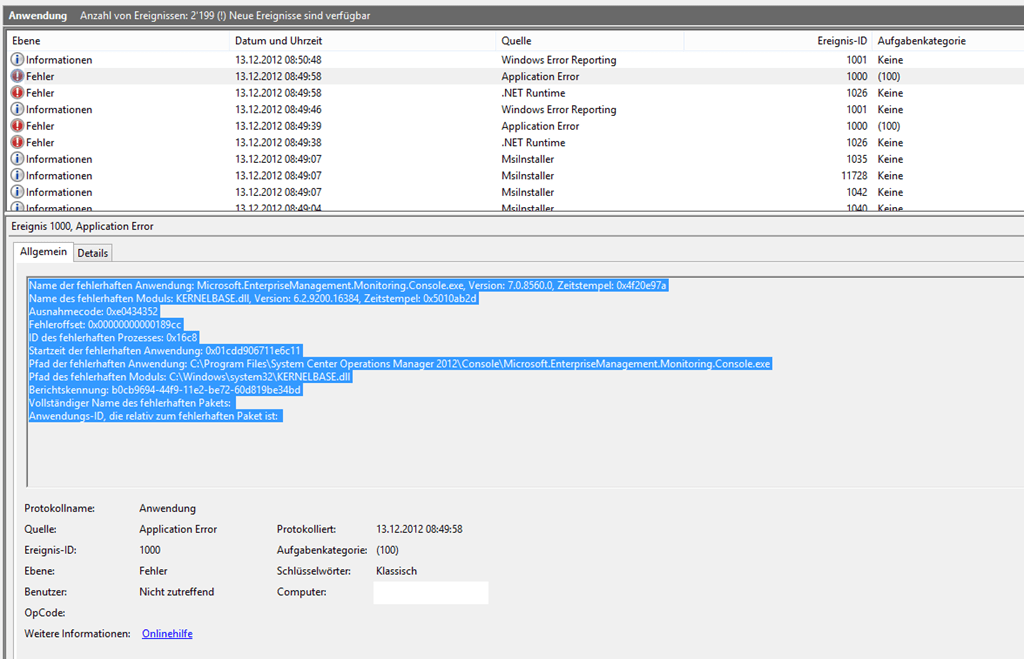Sort by Aufgabenkategorie column header
1024x659 pixels.
(948, 40)
